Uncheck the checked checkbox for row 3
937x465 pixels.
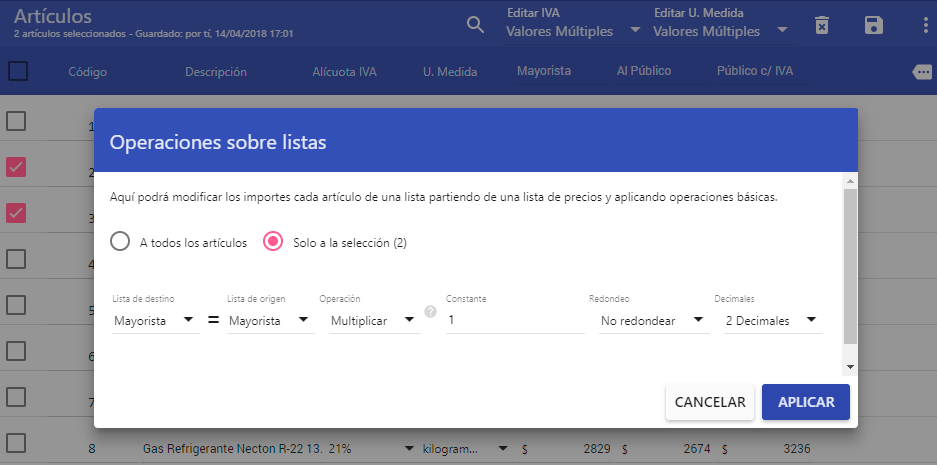point(16,213)
